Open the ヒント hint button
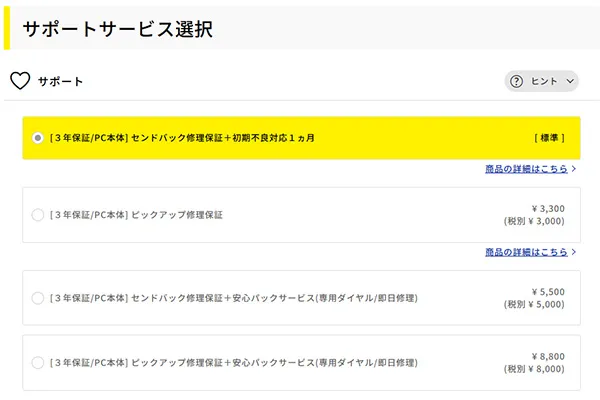Image resolution: width=600 pixels, height=400 pixels. coord(542,81)
